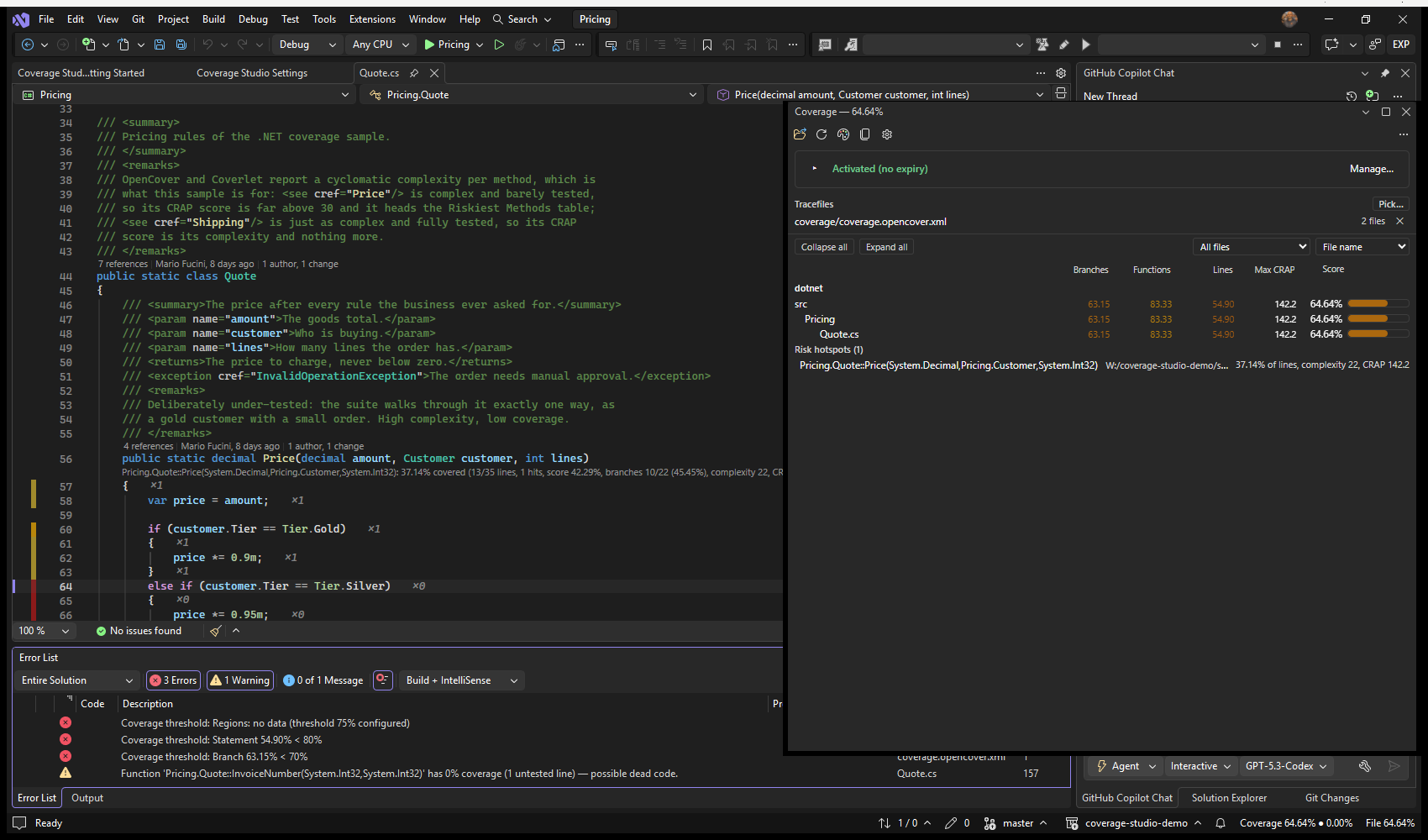This screenshot has width=1428, height=840.
Task: Switch to the Output tab
Action: tap(87, 798)
